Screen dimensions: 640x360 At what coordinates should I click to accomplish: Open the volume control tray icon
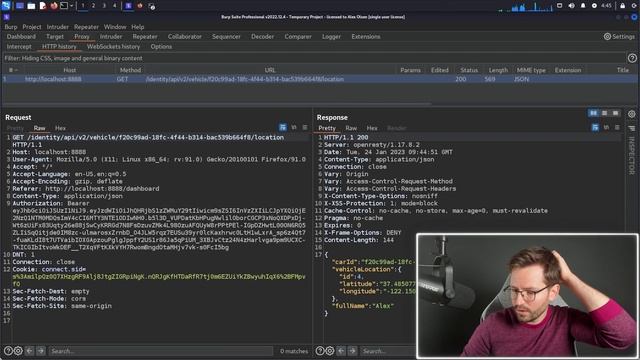[x=571, y=6]
